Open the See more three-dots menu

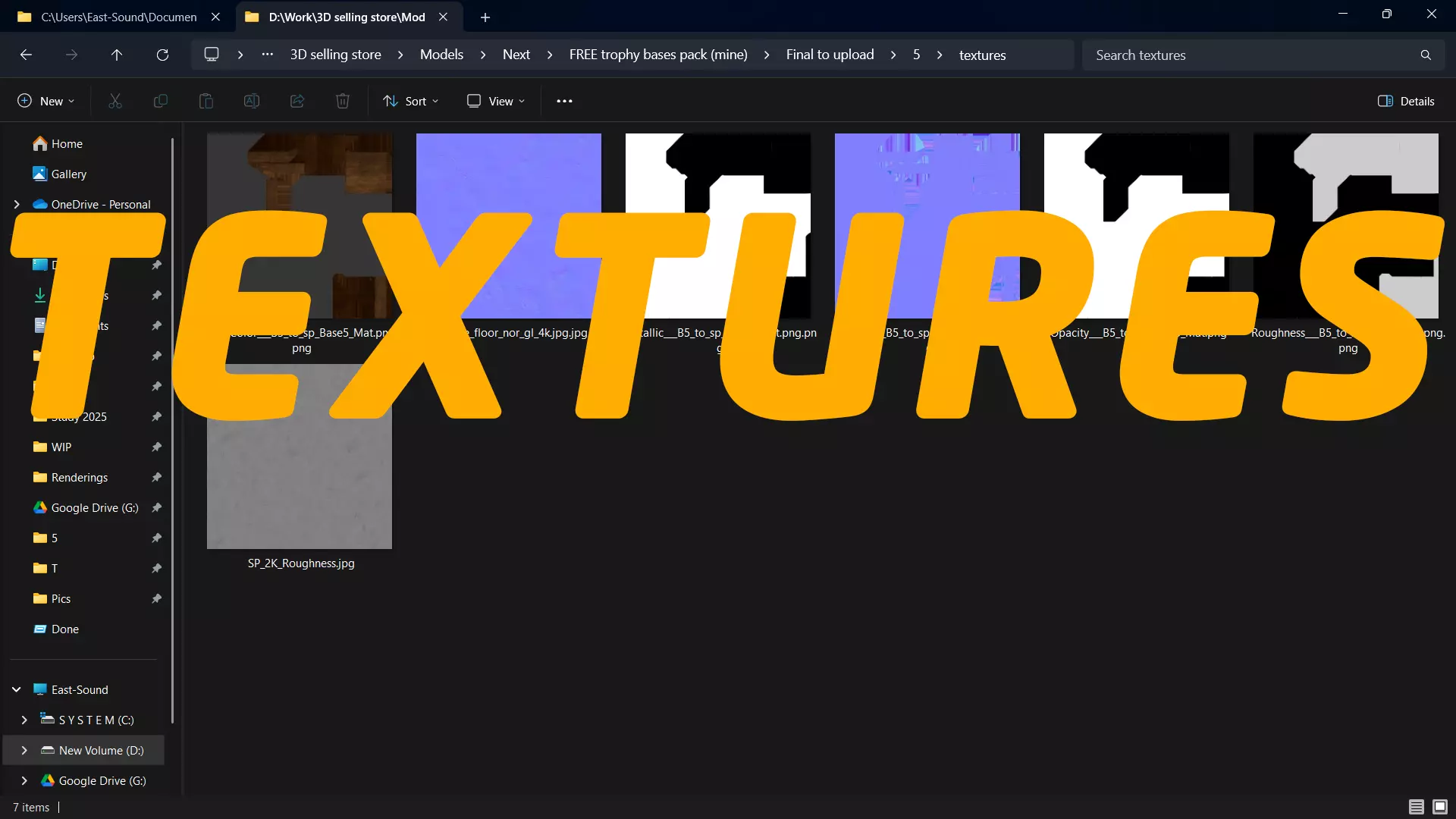click(564, 101)
